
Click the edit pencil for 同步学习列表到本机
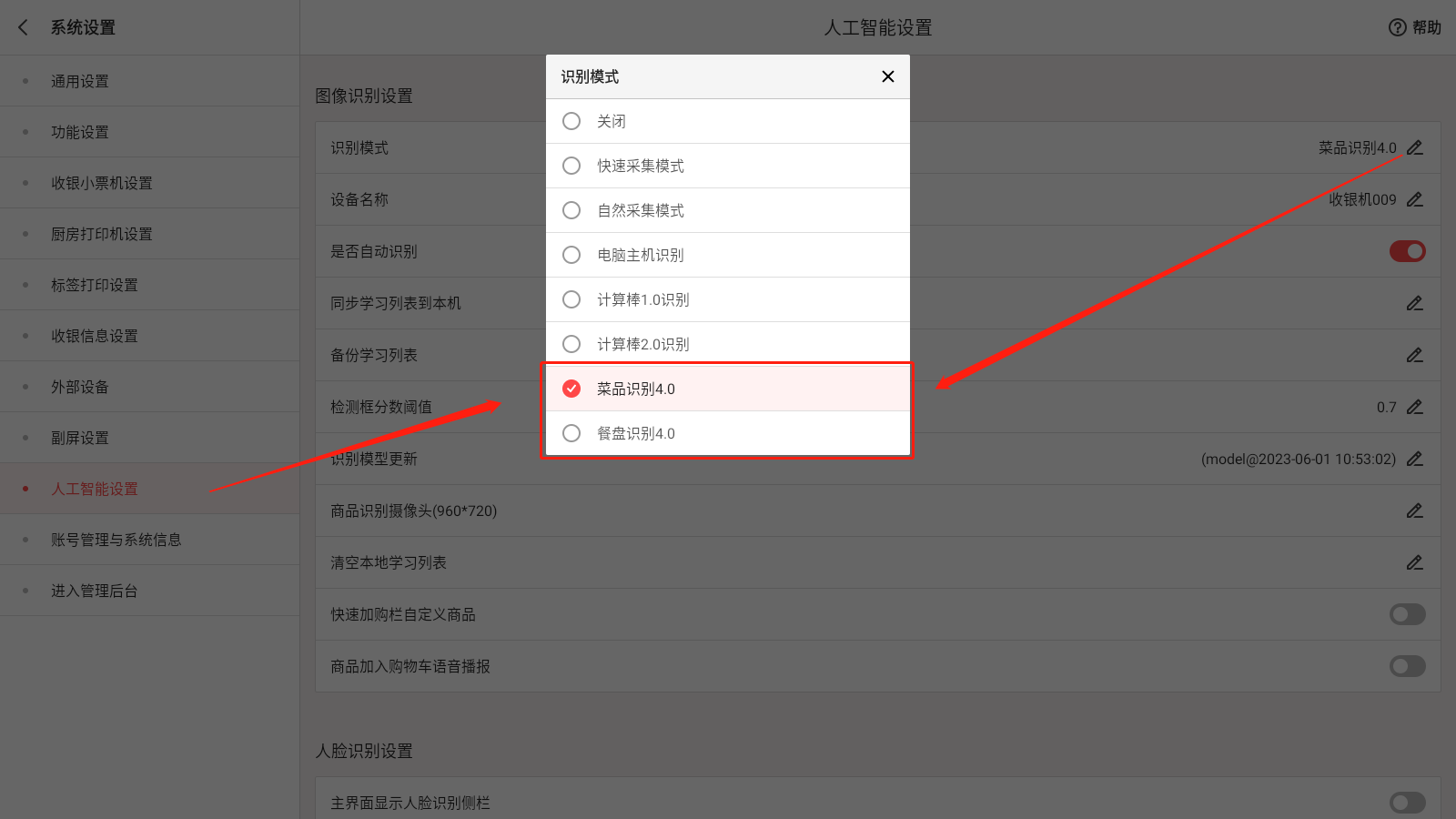[1415, 303]
